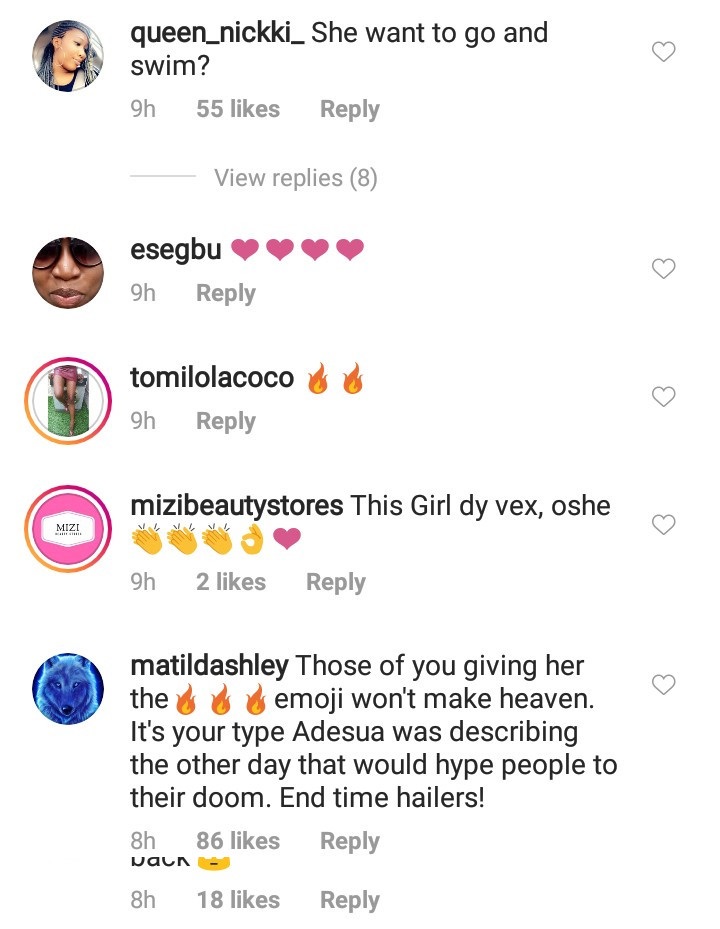Reply to tomilolacoco's comment
This screenshot has height=929, width=720.
(225, 421)
